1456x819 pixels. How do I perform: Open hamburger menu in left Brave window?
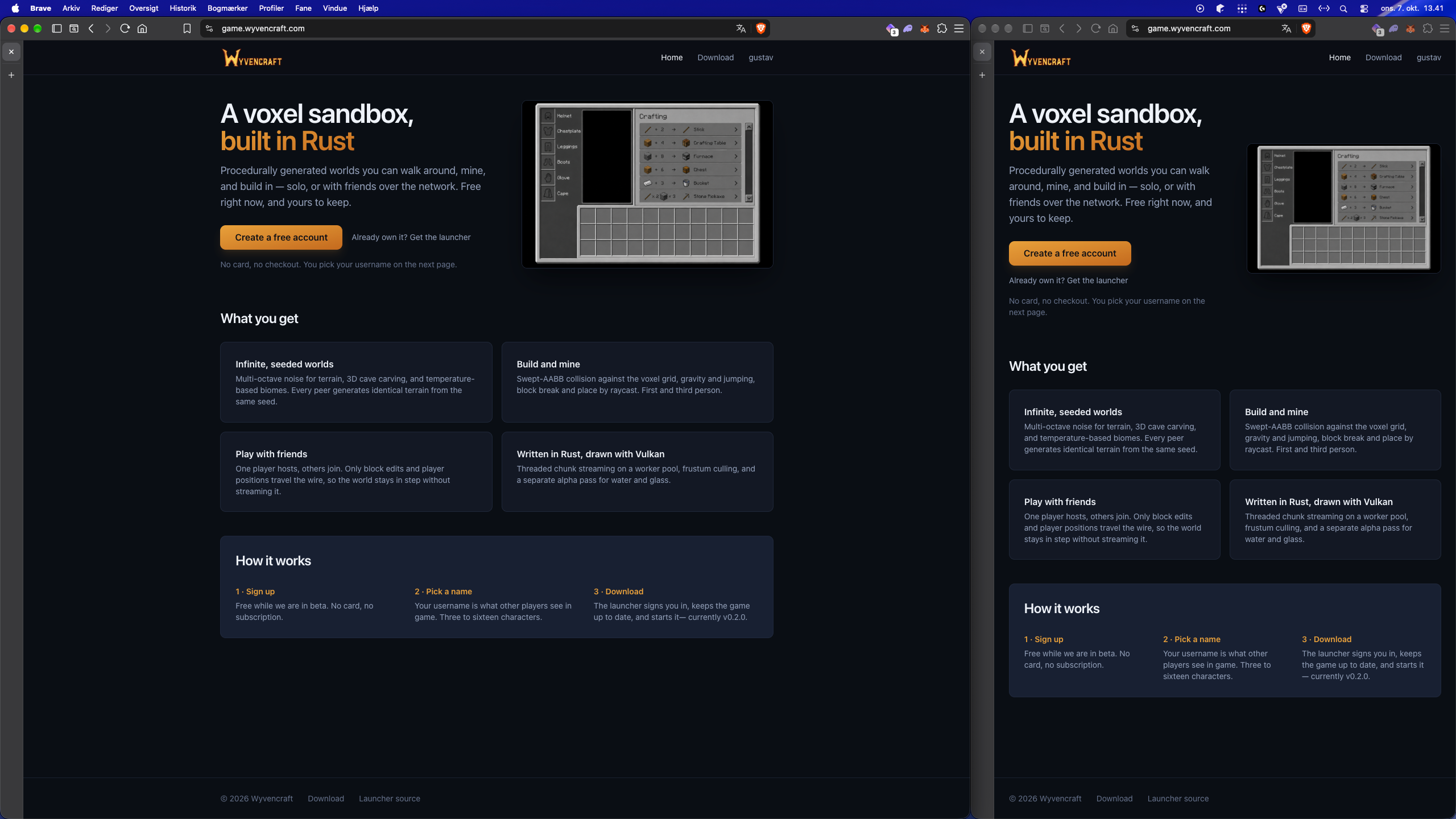(x=959, y=28)
